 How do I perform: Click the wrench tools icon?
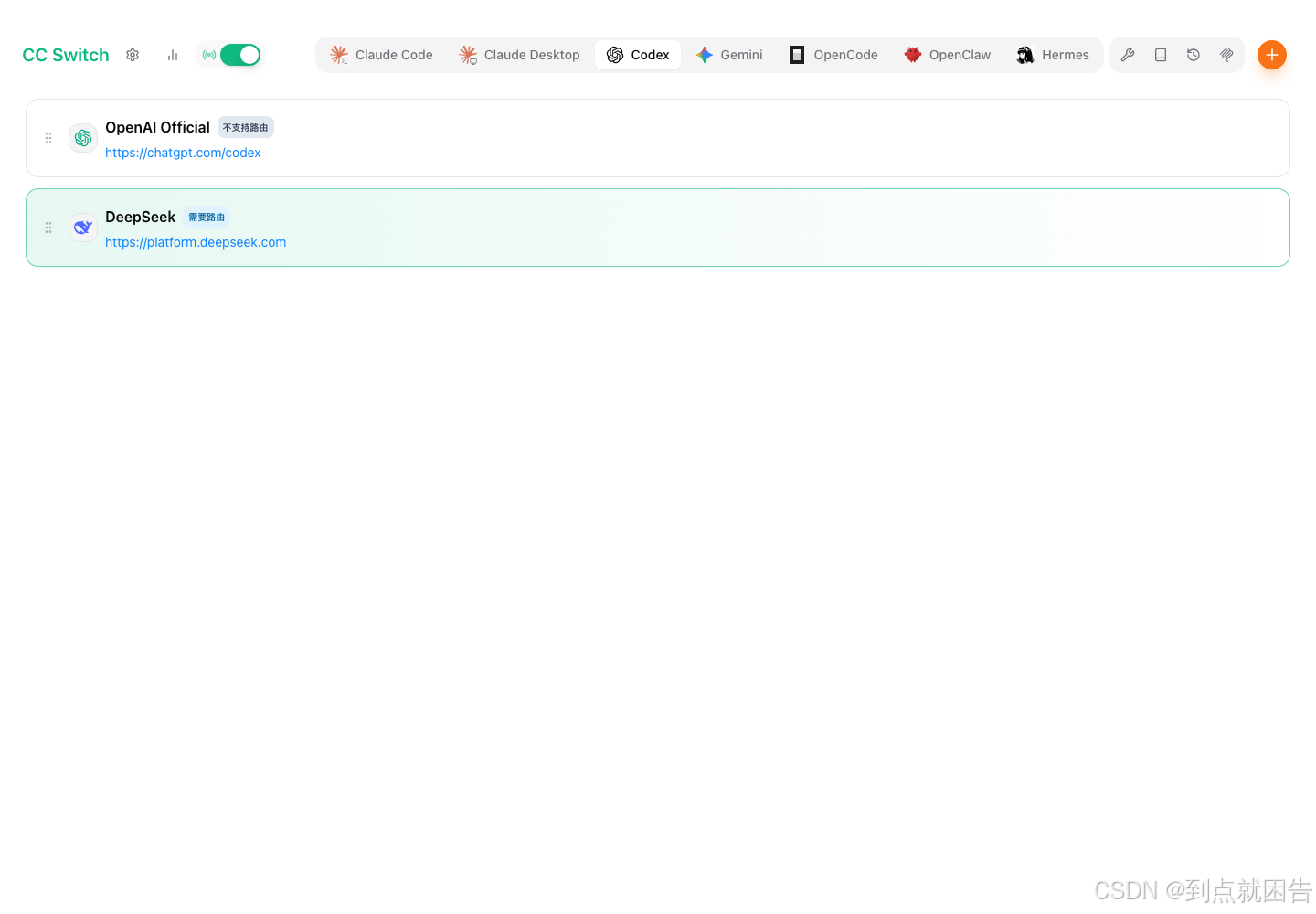[x=1128, y=55]
